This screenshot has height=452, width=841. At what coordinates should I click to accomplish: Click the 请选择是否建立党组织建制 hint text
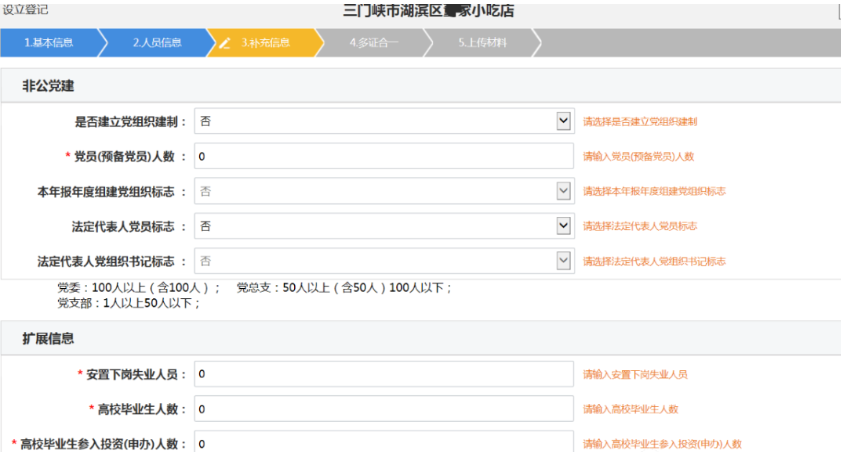click(x=640, y=121)
